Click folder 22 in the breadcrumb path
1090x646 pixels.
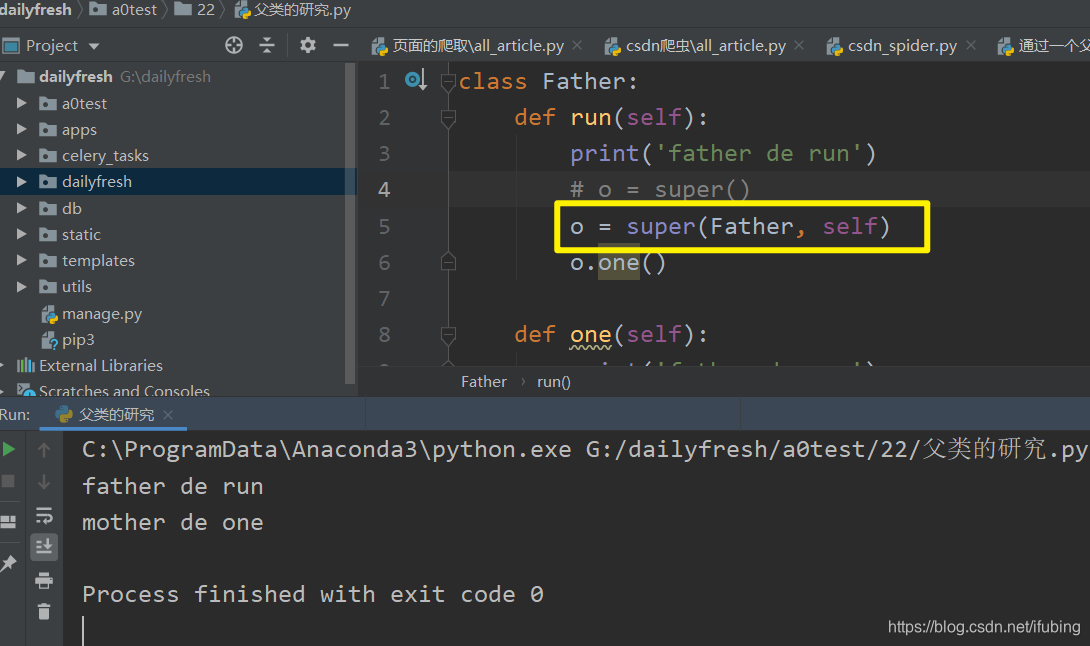tap(195, 10)
